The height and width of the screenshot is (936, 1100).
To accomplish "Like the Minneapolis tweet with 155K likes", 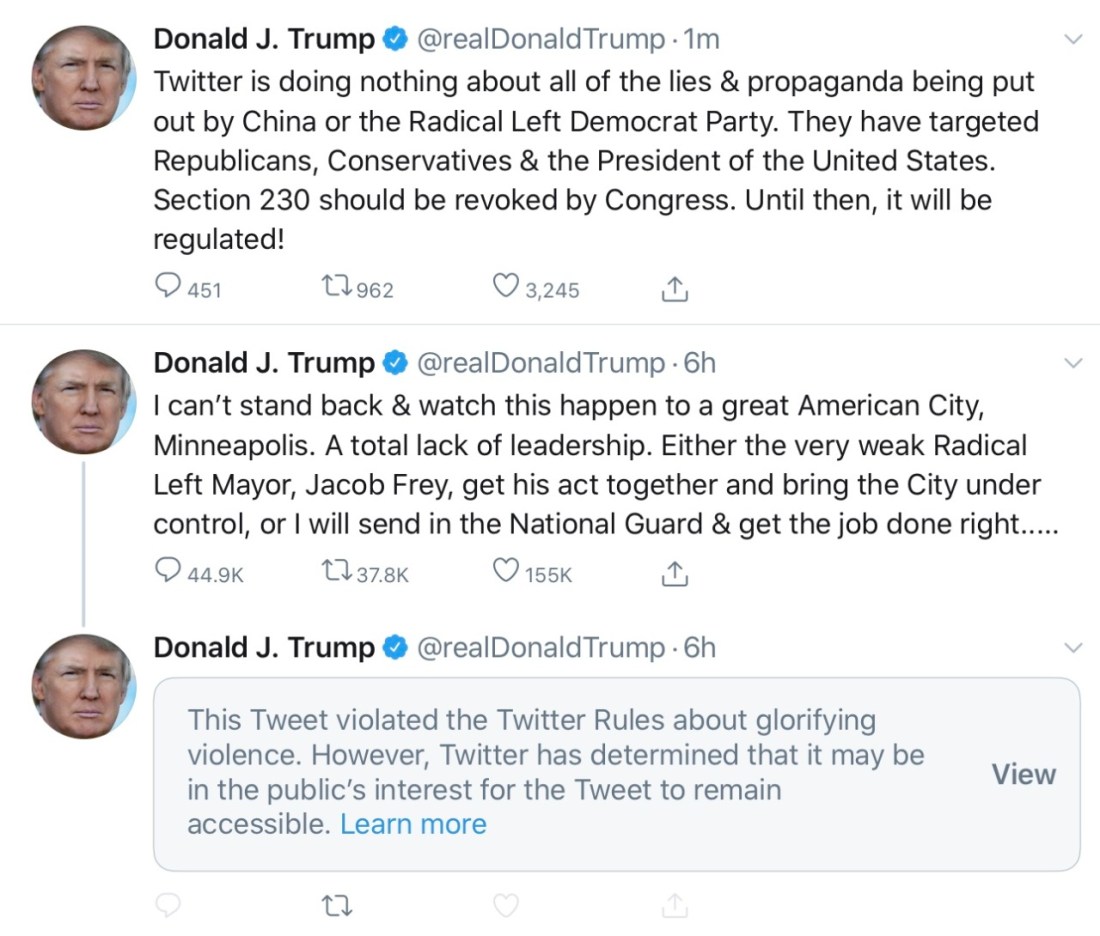I will tap(507, 572).
